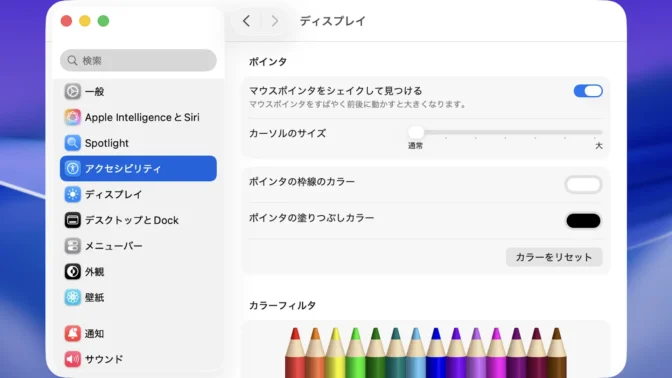Click the 一般 gear icon in sidebar
Viewport: 672px width, 378px height.
(72, 91)
